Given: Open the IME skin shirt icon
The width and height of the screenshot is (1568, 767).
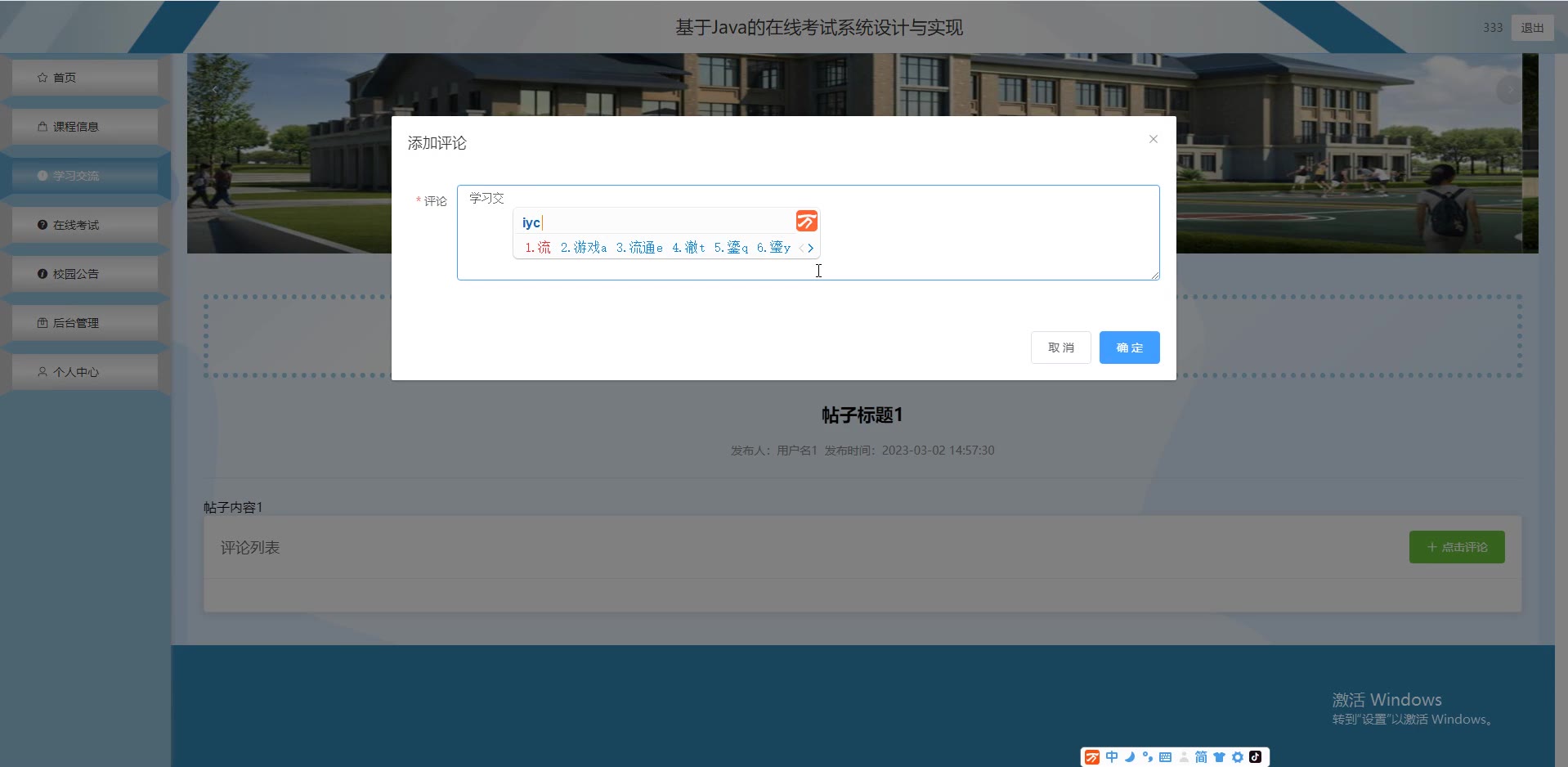Looking at the screenshot, I should coord(1219,757).
